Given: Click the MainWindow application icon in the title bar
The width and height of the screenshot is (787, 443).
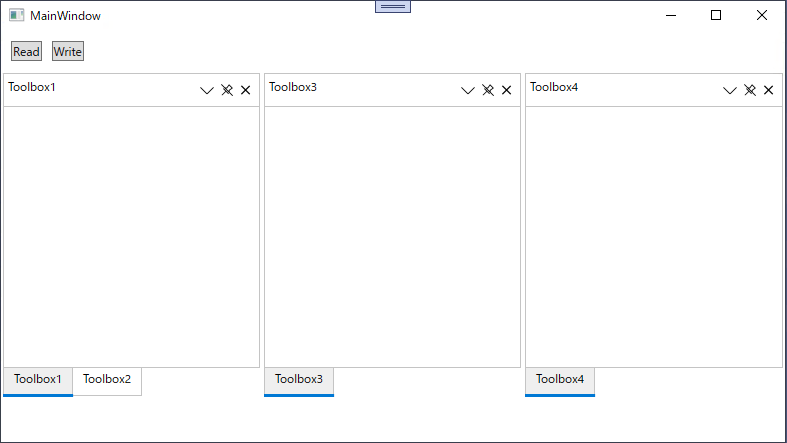Looking at the screenshot, I should tap(17, 15).
